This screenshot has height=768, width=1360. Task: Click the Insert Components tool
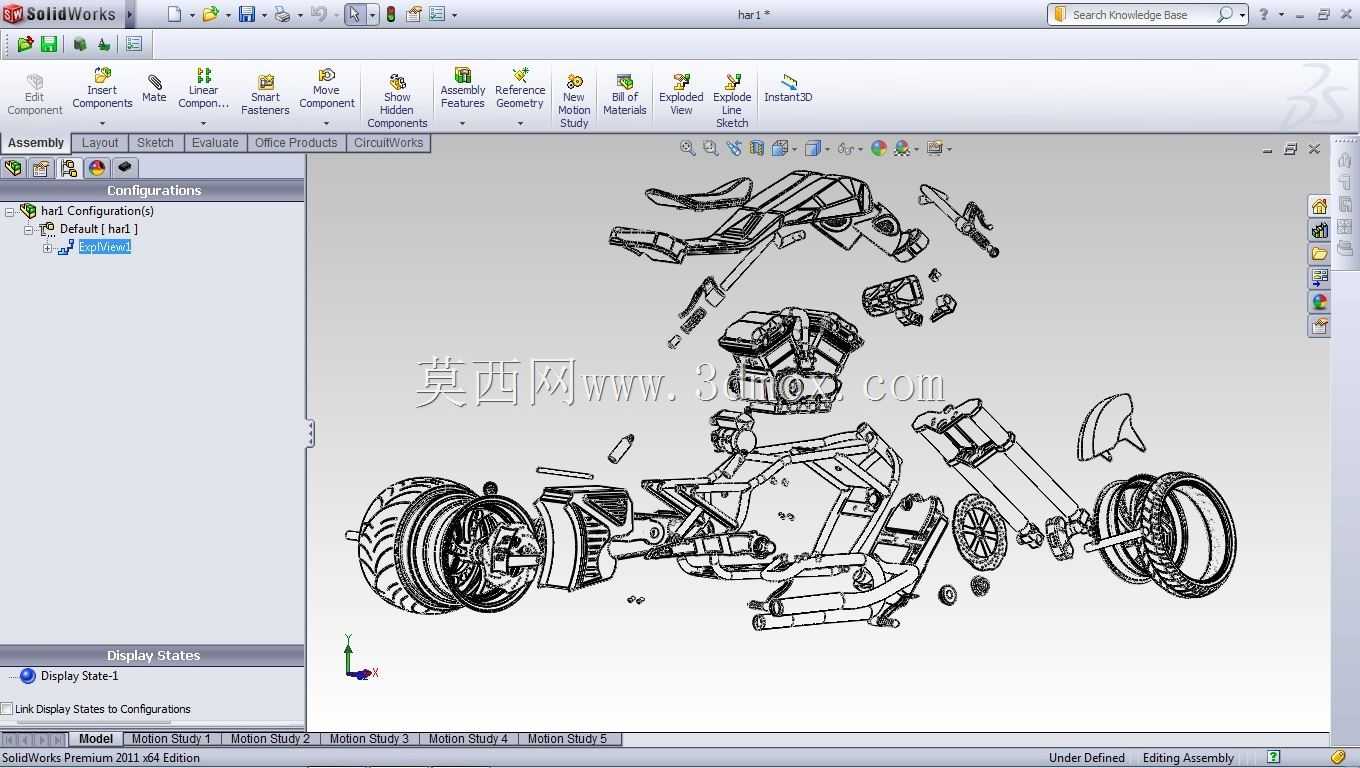[102, 89]
